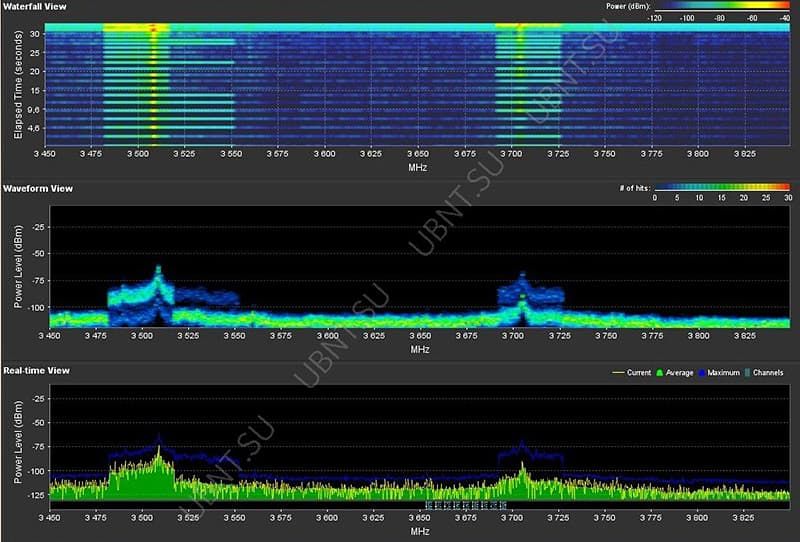This screenshot has width=800, height=542.
Task: Click the Average legend text label
Action: 680,373
